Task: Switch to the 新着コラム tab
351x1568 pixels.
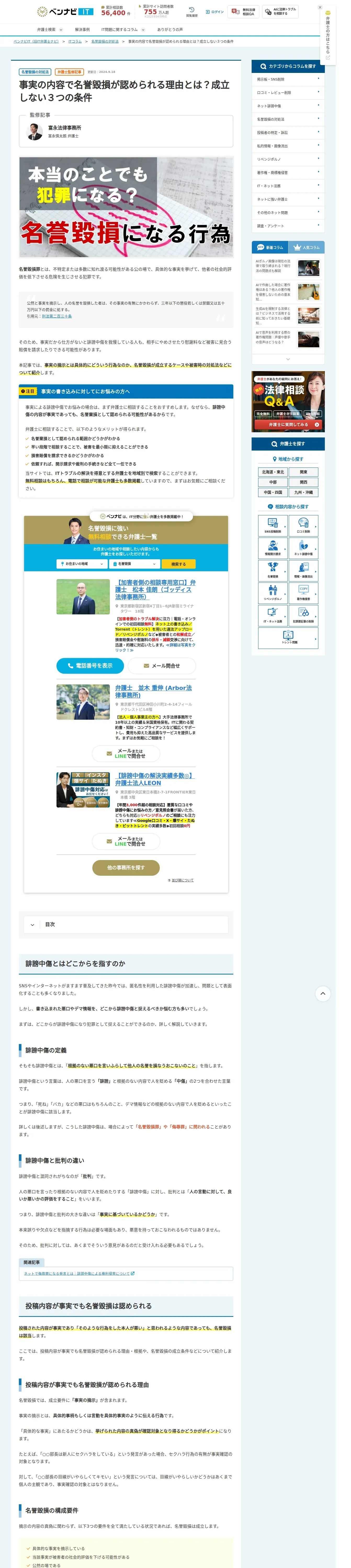Action: 270,247
